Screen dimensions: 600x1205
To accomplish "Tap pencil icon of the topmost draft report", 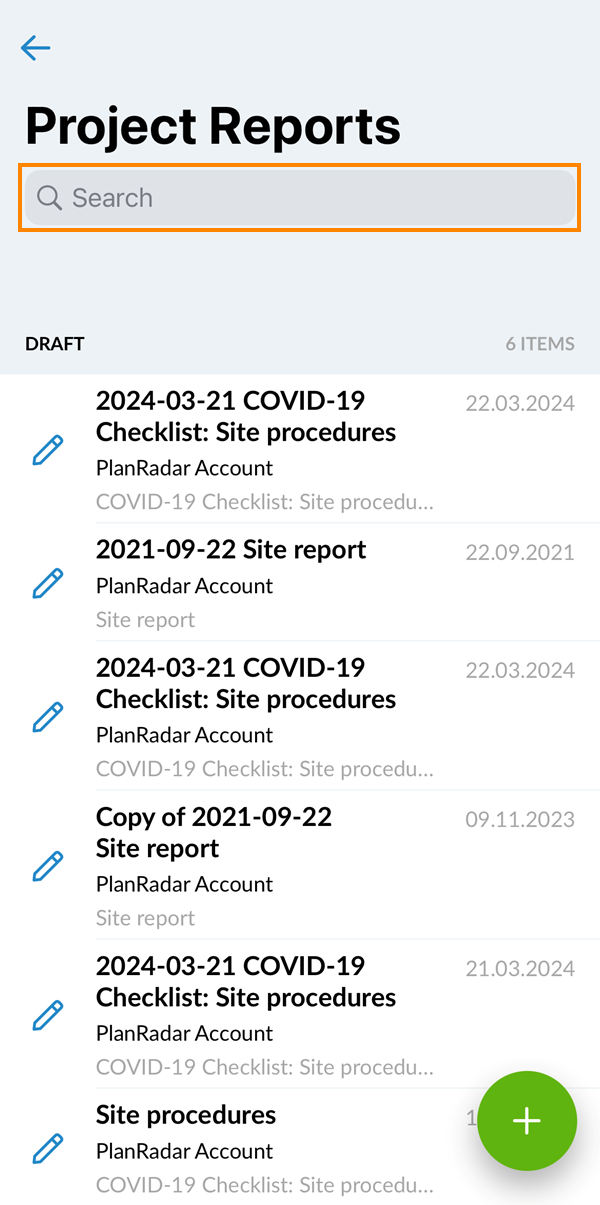I will [x=48, y=450].
